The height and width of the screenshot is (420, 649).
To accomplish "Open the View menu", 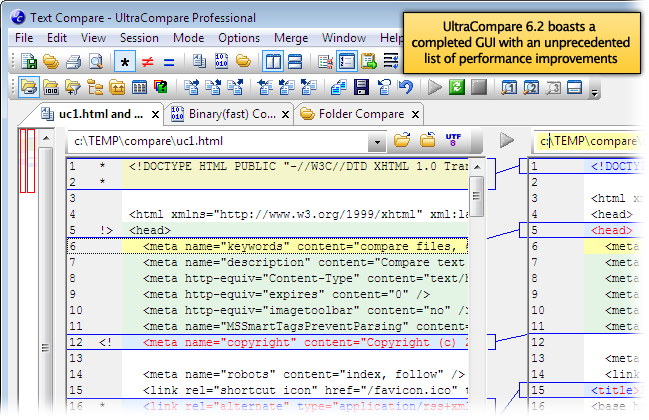I will pyautogui.click(x=93, y=38).
